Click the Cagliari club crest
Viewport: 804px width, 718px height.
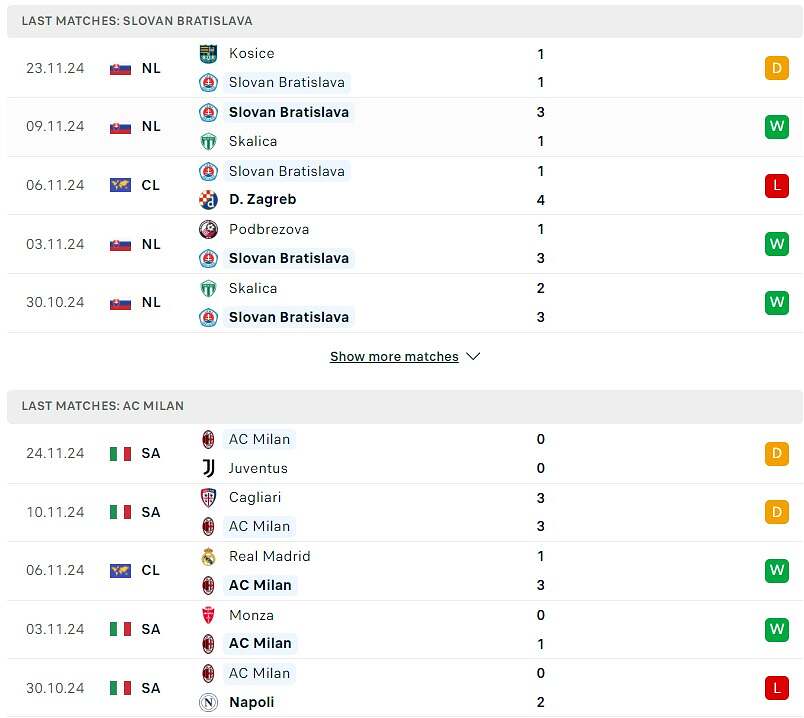pos(208,497)
